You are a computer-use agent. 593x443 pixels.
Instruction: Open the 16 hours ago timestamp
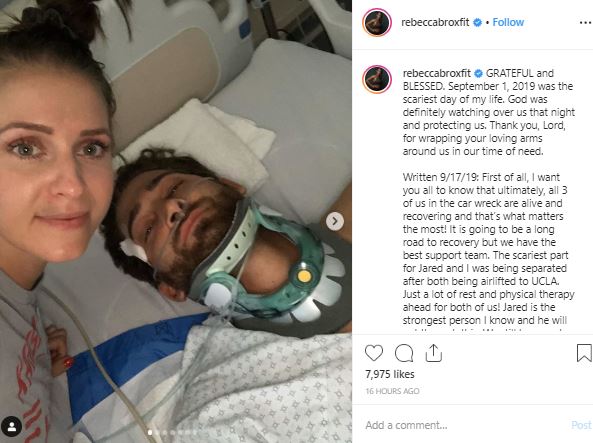tap(392, 391)
